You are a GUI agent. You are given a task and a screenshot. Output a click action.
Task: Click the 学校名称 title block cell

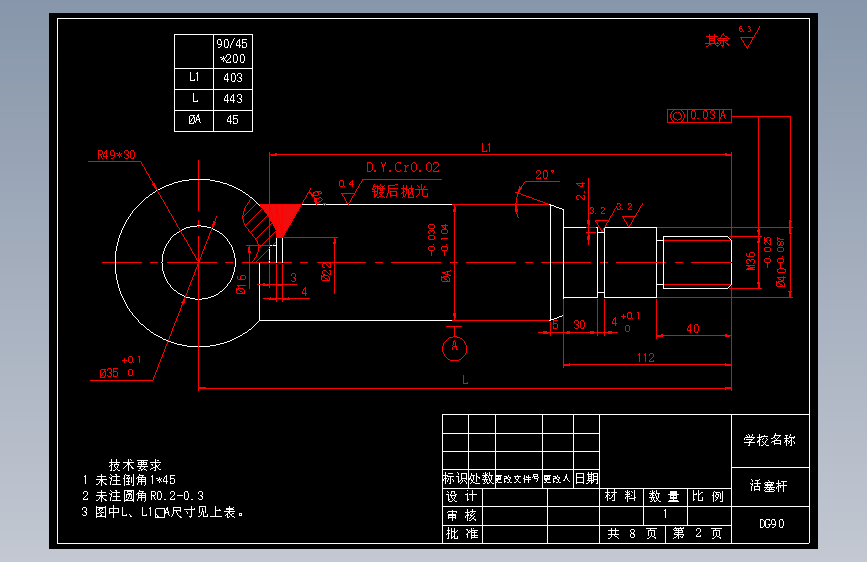pyautogui.click(x=770, y=440)
